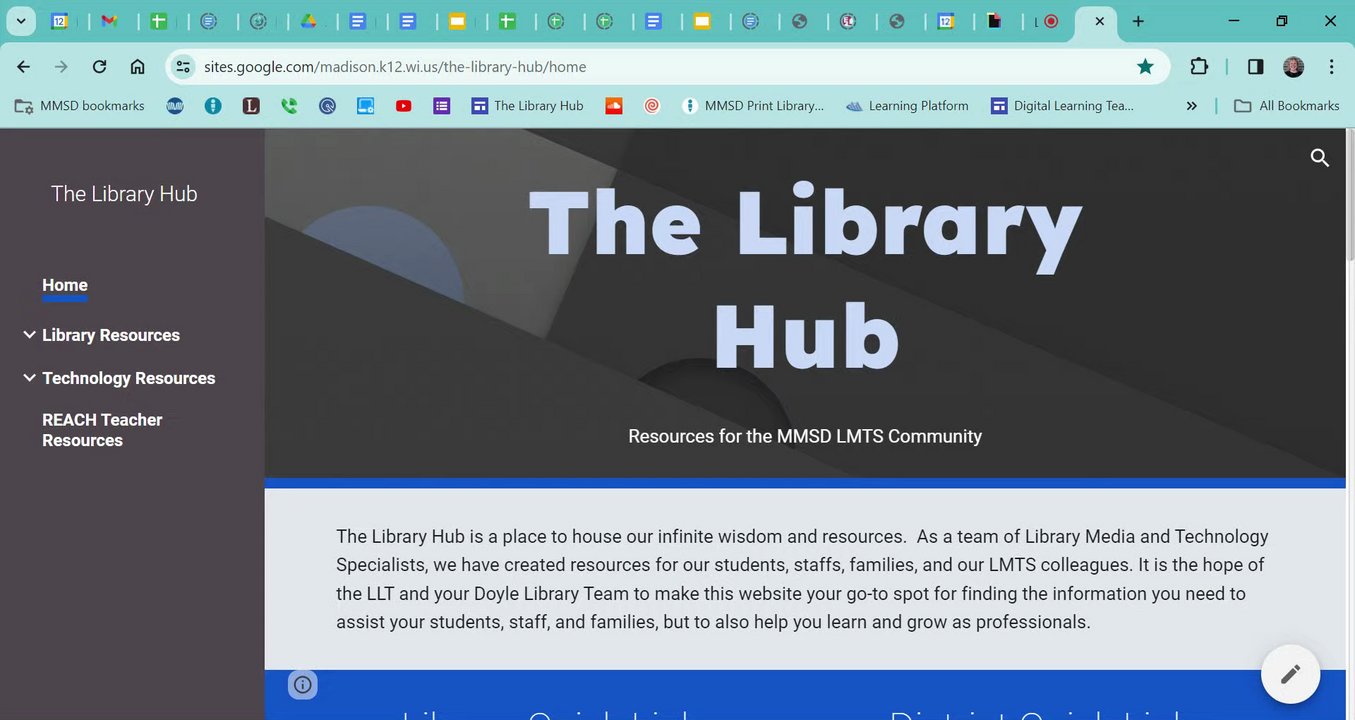Screen dimensions: 1355x720
Task: Open the Chrome profile avatar
Action: point(1293,67)
